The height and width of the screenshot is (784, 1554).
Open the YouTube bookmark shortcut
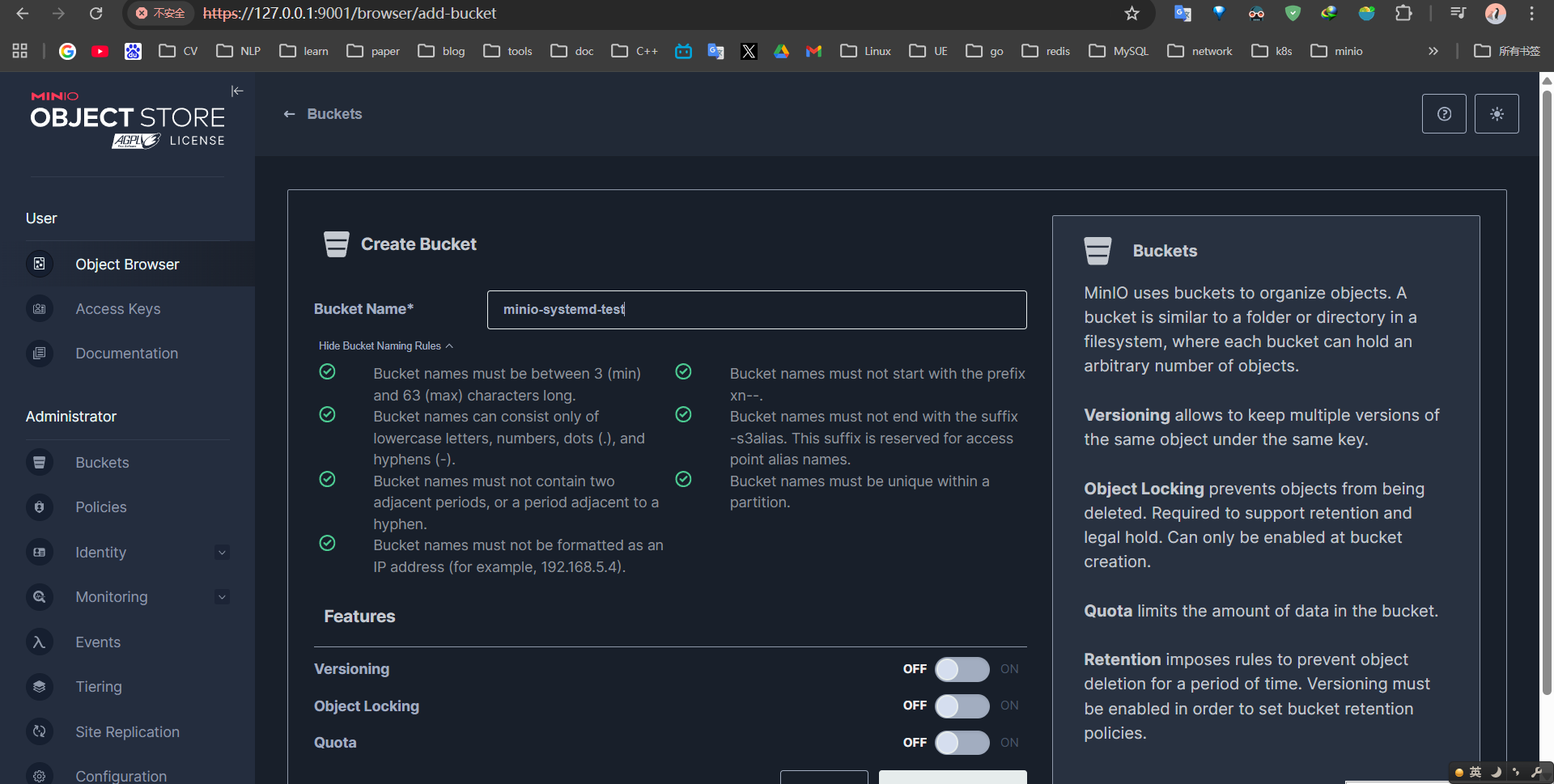pos(100,51)
